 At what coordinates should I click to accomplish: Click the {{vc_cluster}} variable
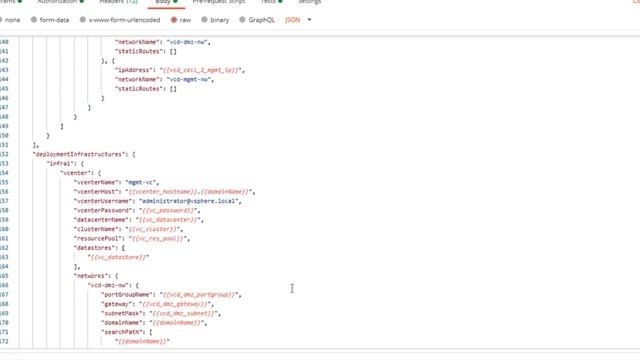pos(153,229)
